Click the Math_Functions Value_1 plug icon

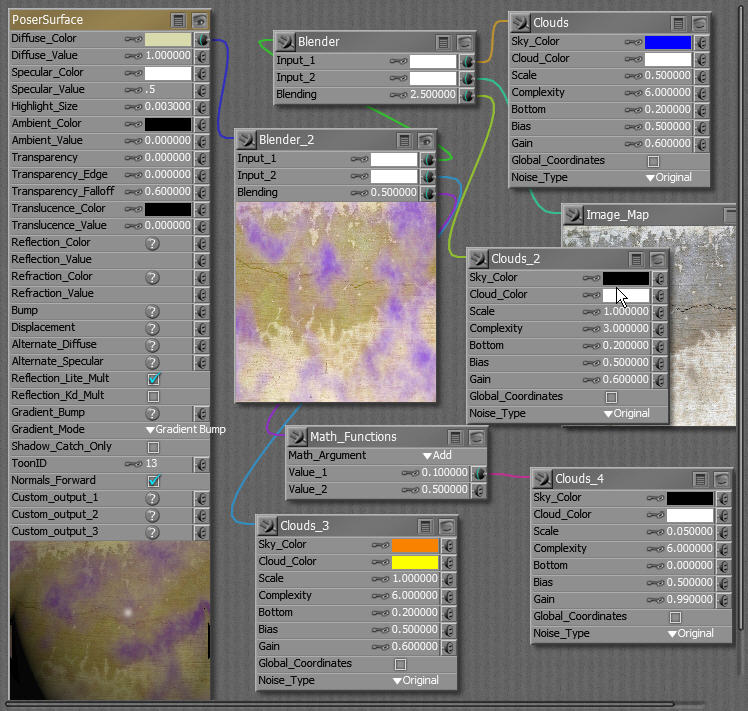coord(479,473)
